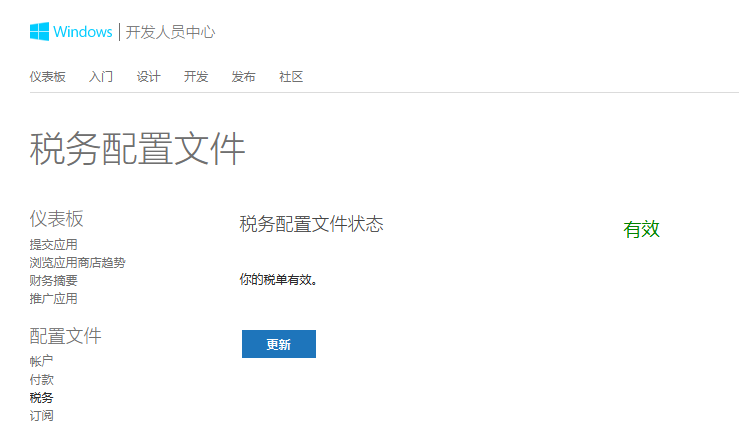The height and width of the screenshot is (442, 739).
Task: Open the 付款 profile link
Action: [41, 379]
